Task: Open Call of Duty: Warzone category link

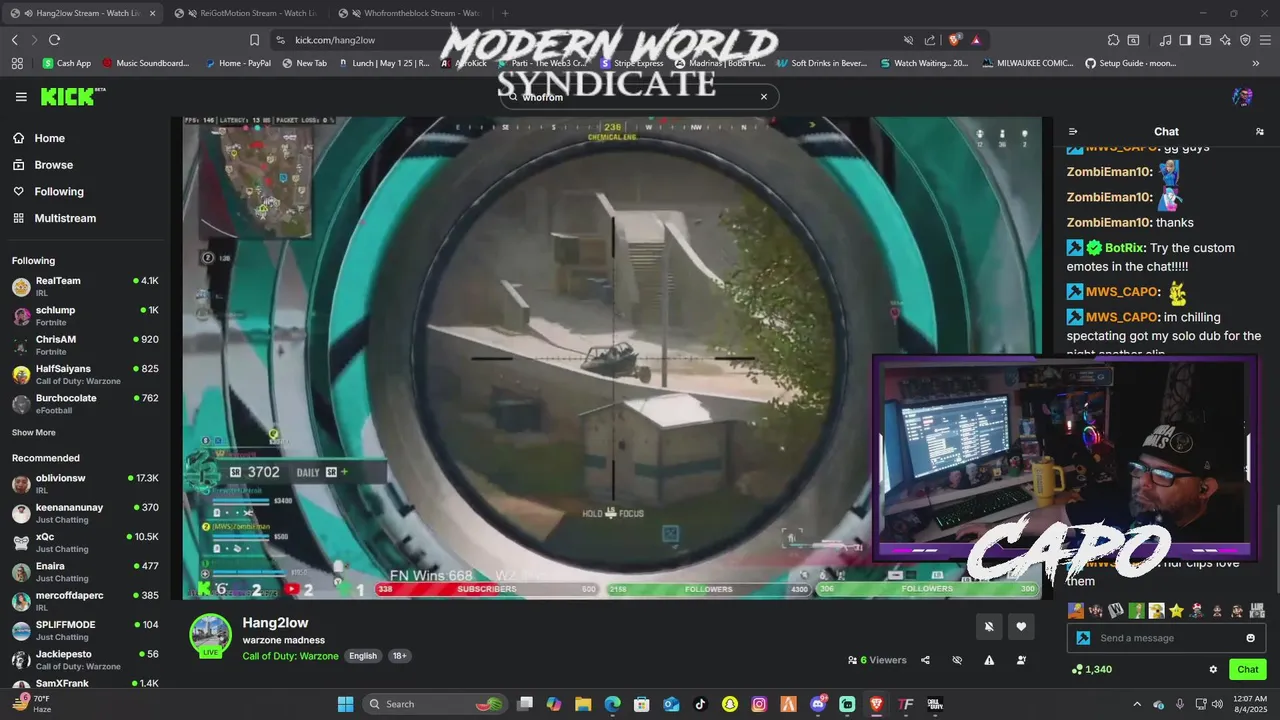Action: 290,656
